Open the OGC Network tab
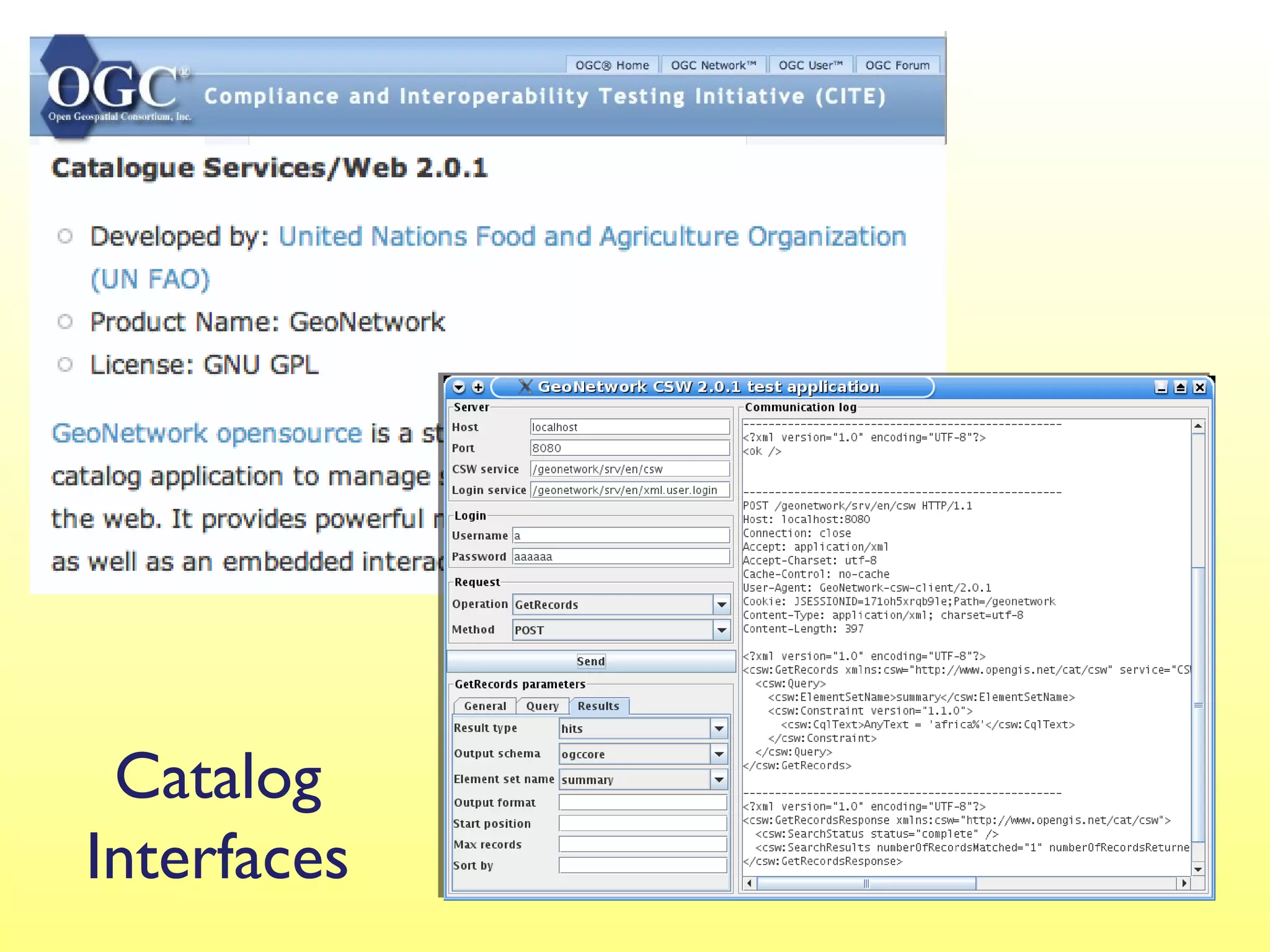 pyautogui.click(x=713, y=65)
